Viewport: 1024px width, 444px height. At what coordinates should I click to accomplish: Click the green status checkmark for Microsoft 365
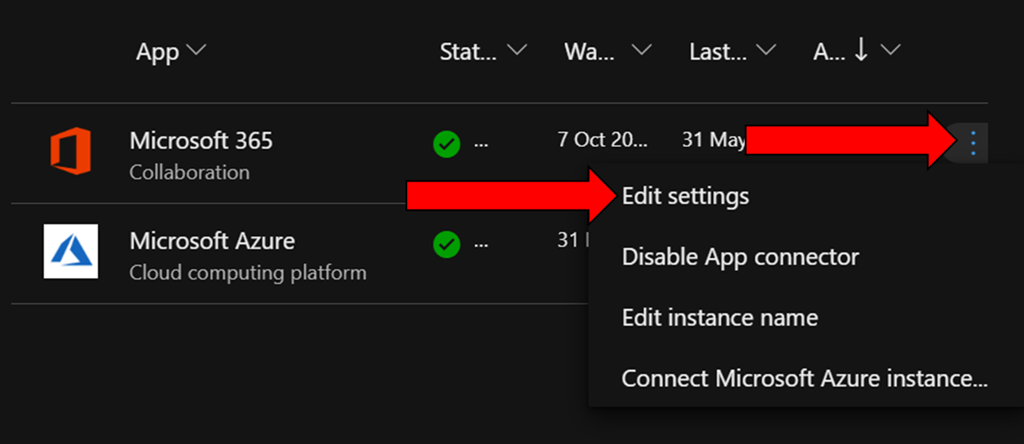click(x=446, y=144)
